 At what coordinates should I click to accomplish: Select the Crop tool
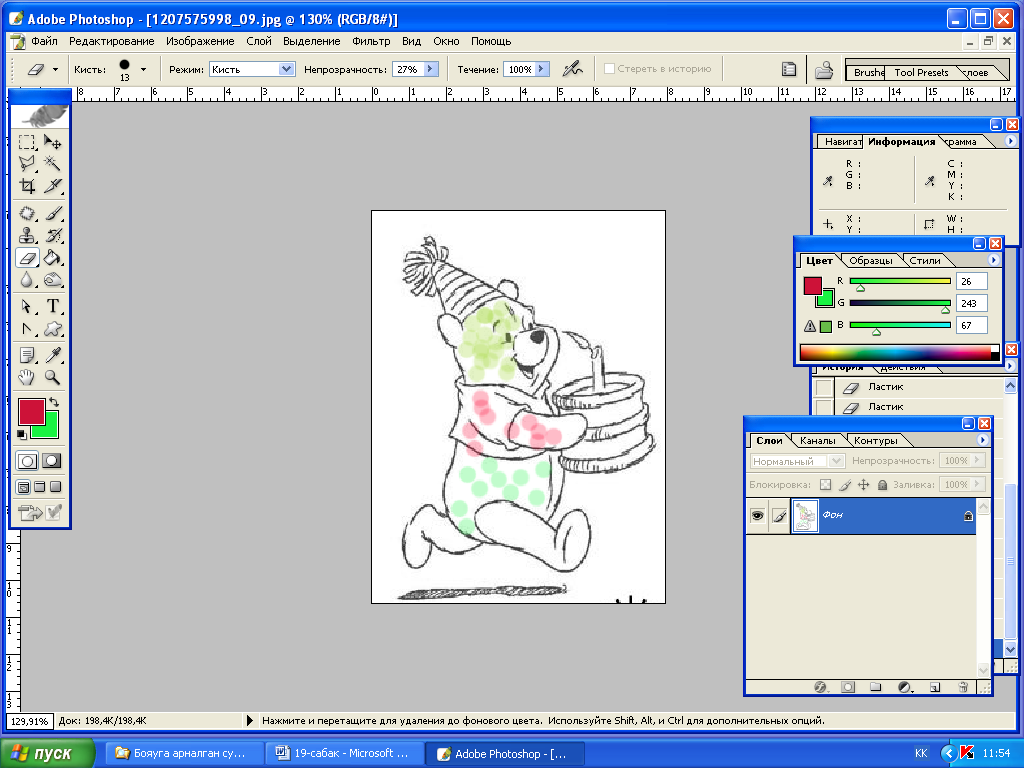27,185
